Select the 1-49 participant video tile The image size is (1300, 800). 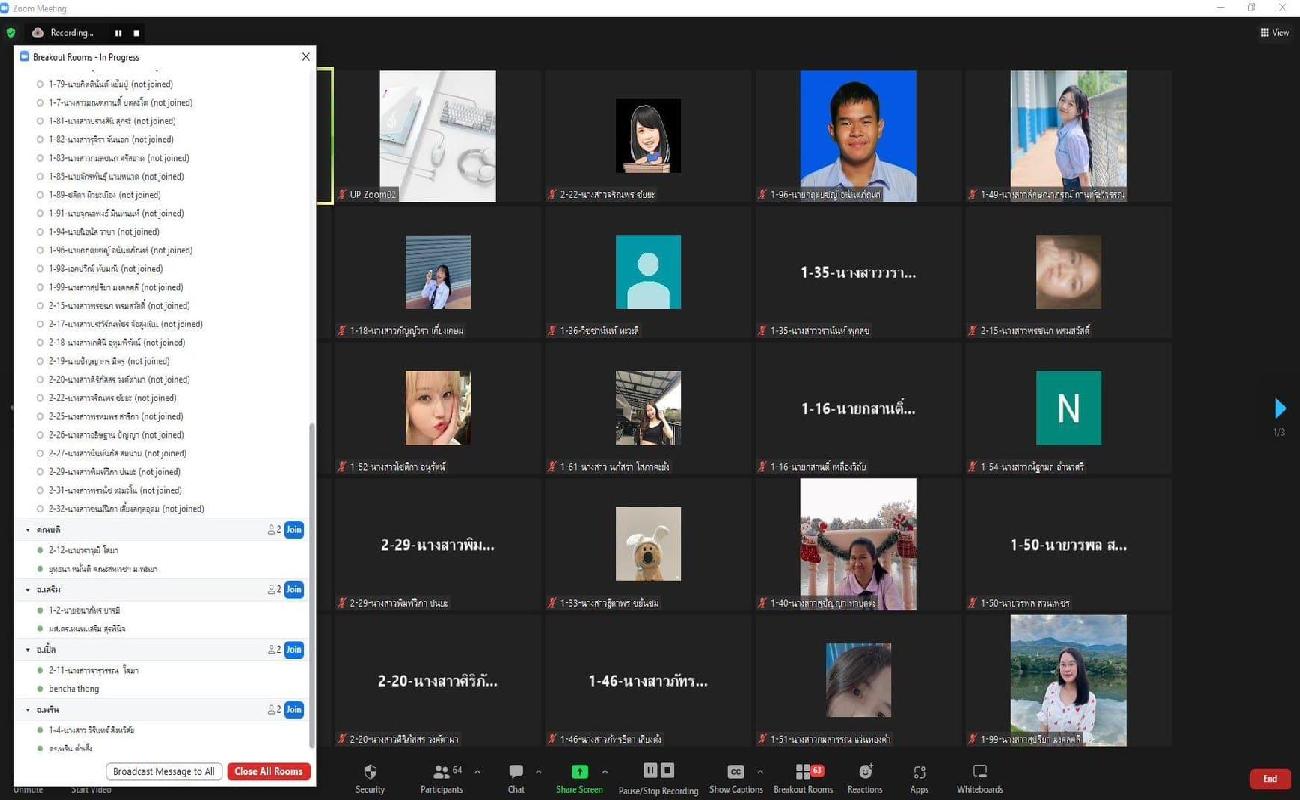tap(1068, 135)
